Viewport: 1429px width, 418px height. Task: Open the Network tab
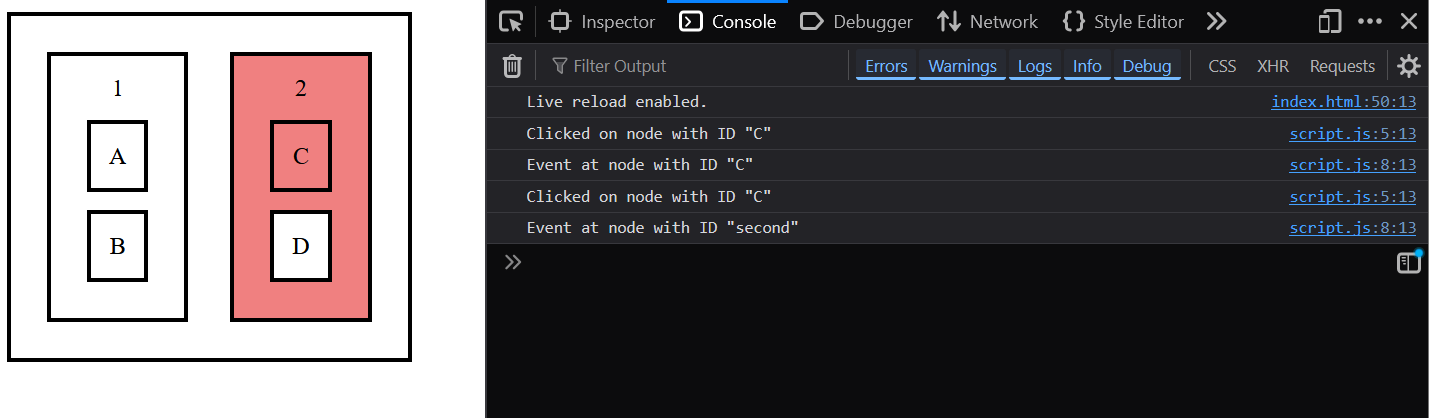[988, 22]
